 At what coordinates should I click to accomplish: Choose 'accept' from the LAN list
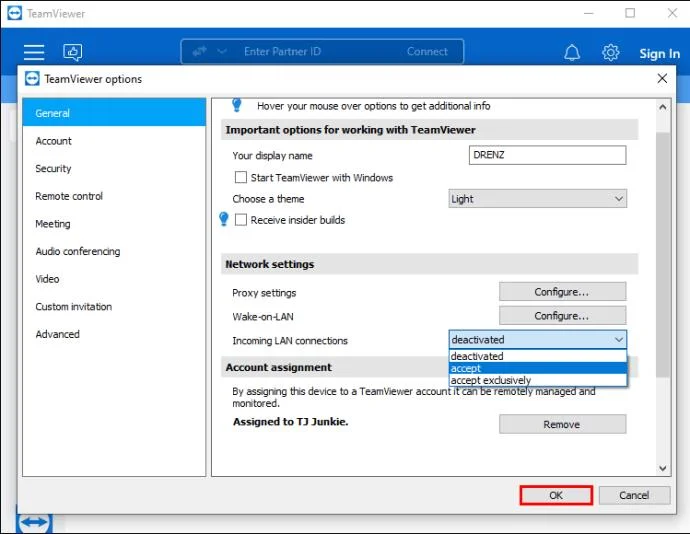coord(538,368)
